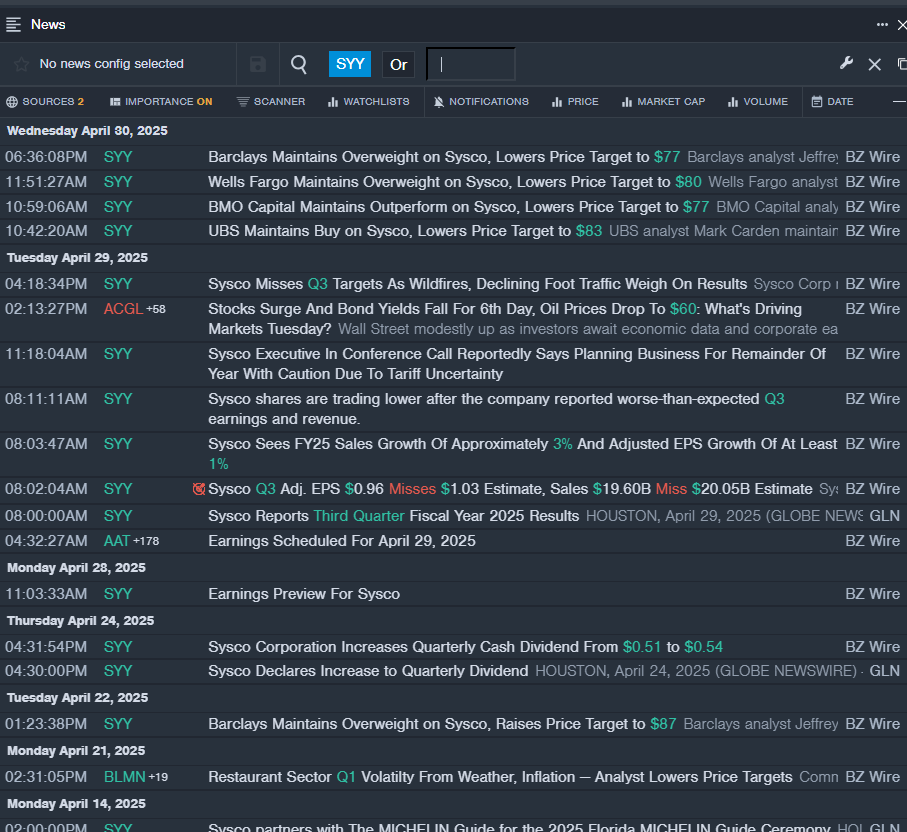This screenshot has height=832, width=907.
Task: Click the Thursday April 24, 2025 date header
Action: pyautogui.click(x=80, y=621)
